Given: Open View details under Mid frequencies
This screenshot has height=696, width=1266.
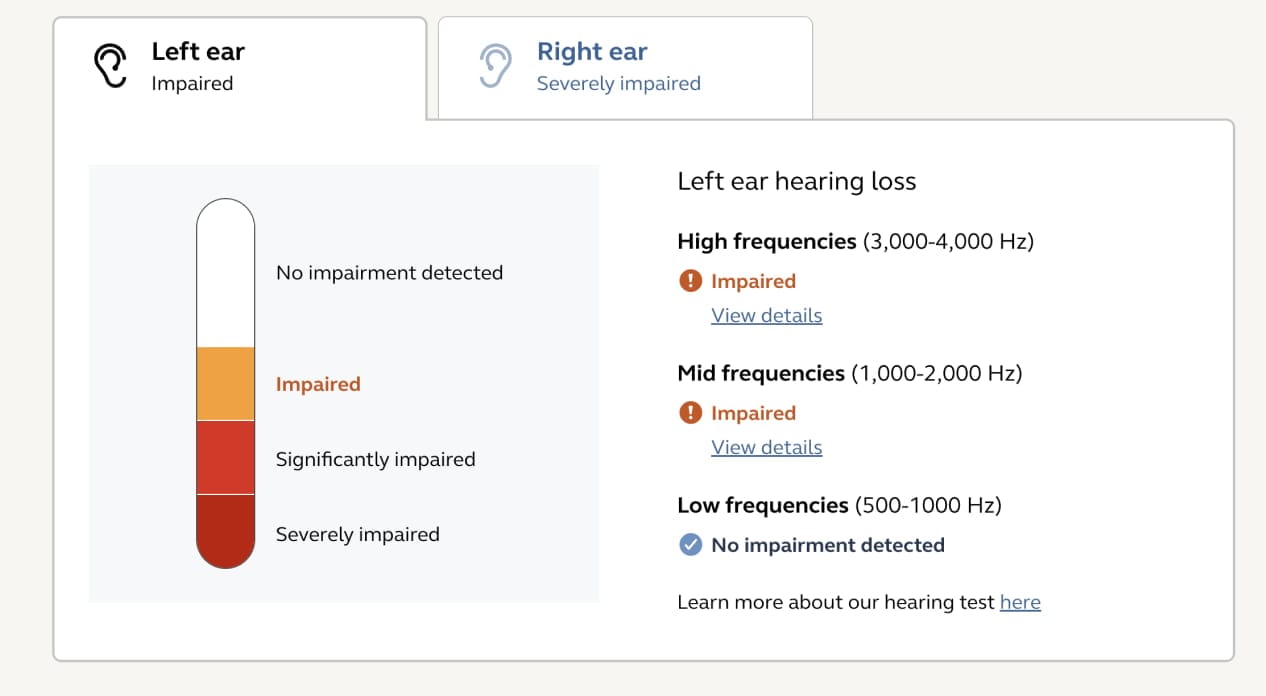Looking at the screenshot, I should pyautogui.click(x=766, y=447).
